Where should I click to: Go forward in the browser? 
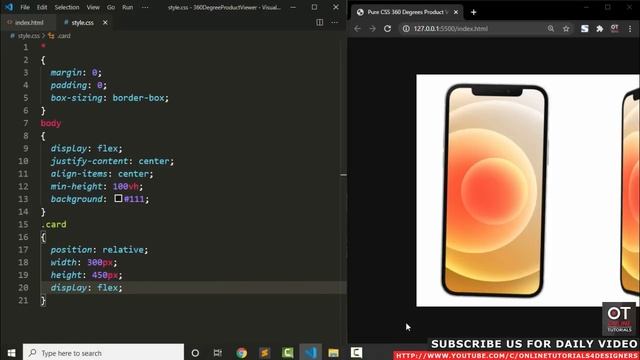click(372, 29)
